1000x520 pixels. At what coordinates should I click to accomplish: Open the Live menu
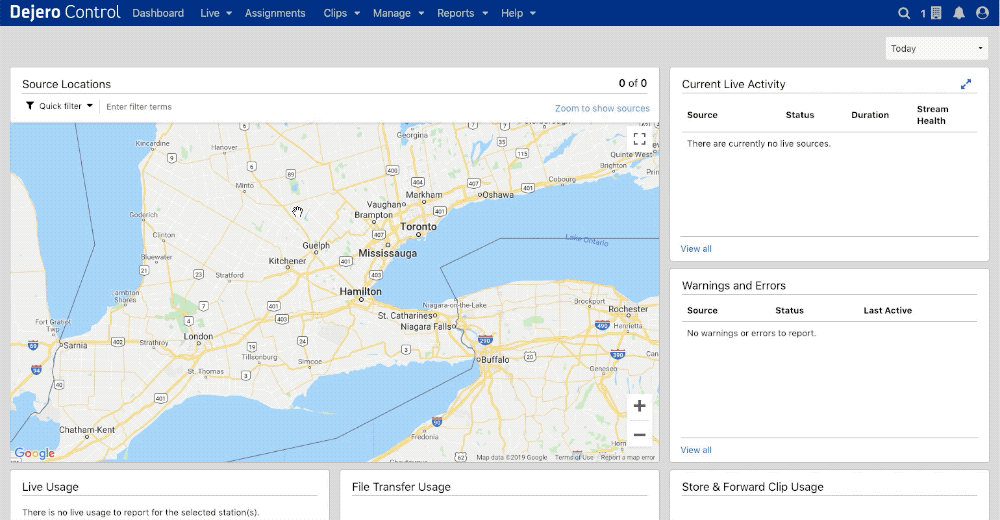(216, 13)
